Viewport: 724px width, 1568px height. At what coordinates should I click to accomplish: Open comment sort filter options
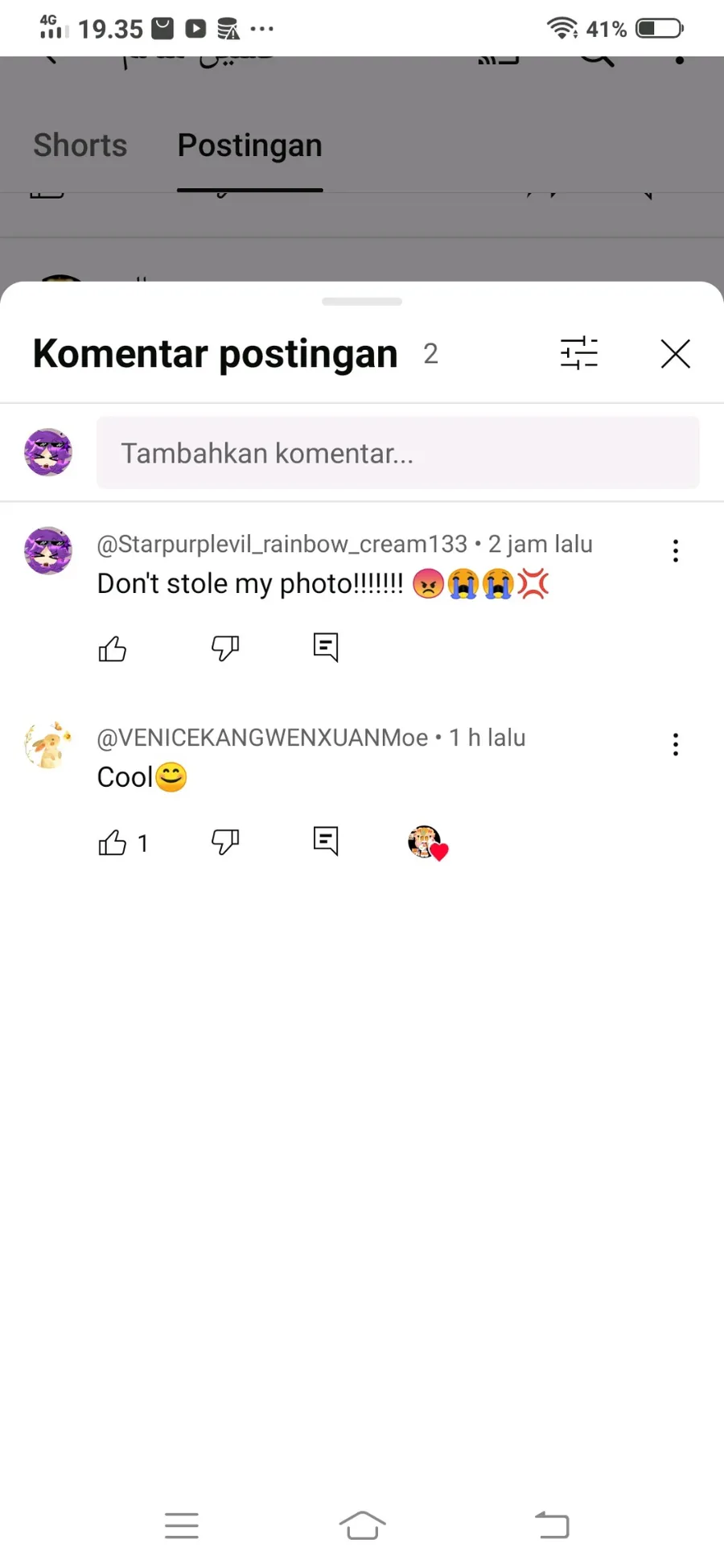(579, 353)
